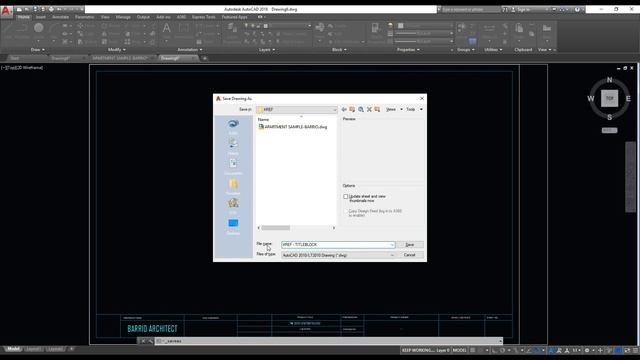
Task: Click the Help question mark icon
Action: coord(577,9)
